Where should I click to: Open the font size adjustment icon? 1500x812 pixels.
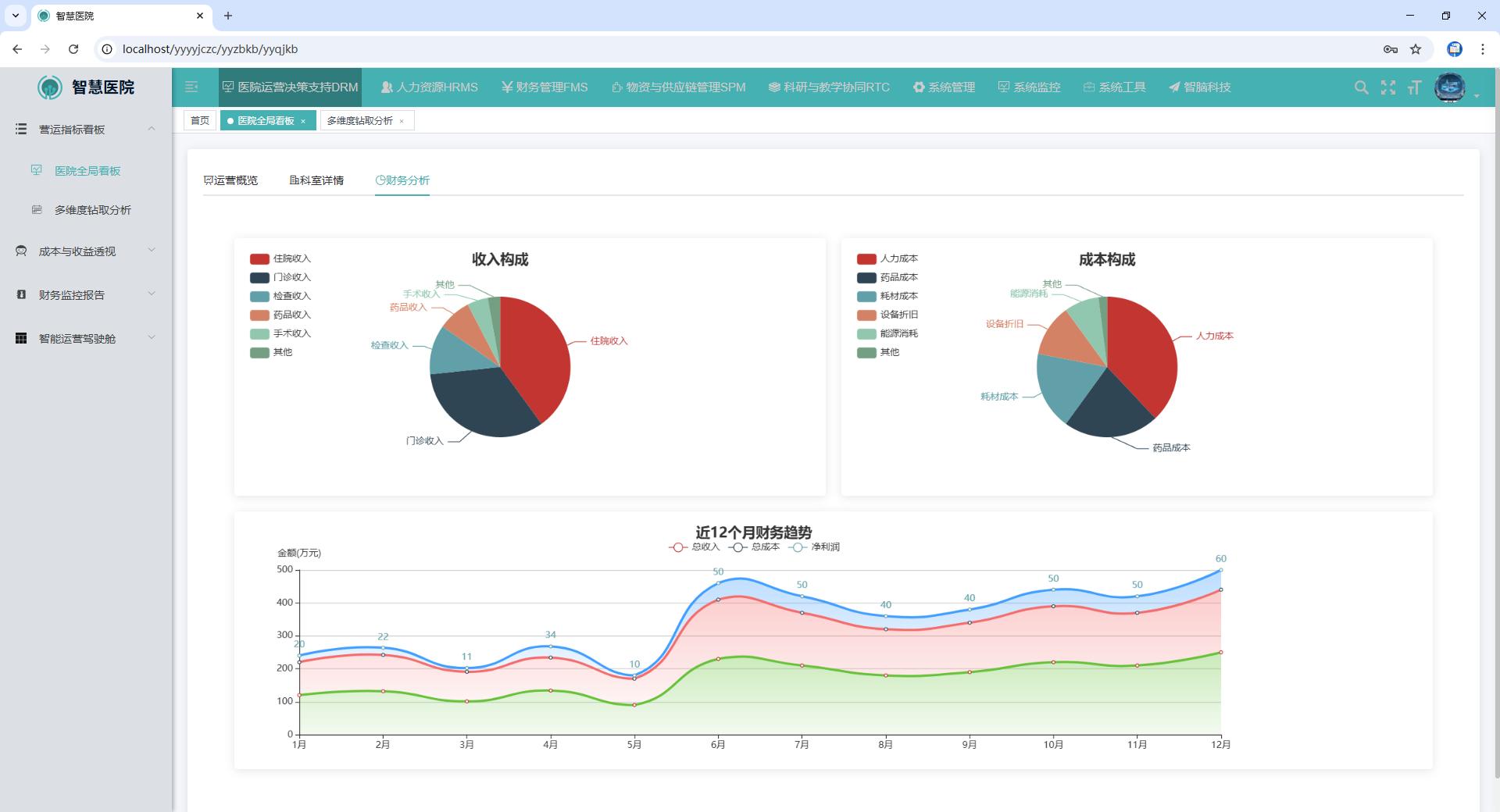click(x=1414, y=87)
